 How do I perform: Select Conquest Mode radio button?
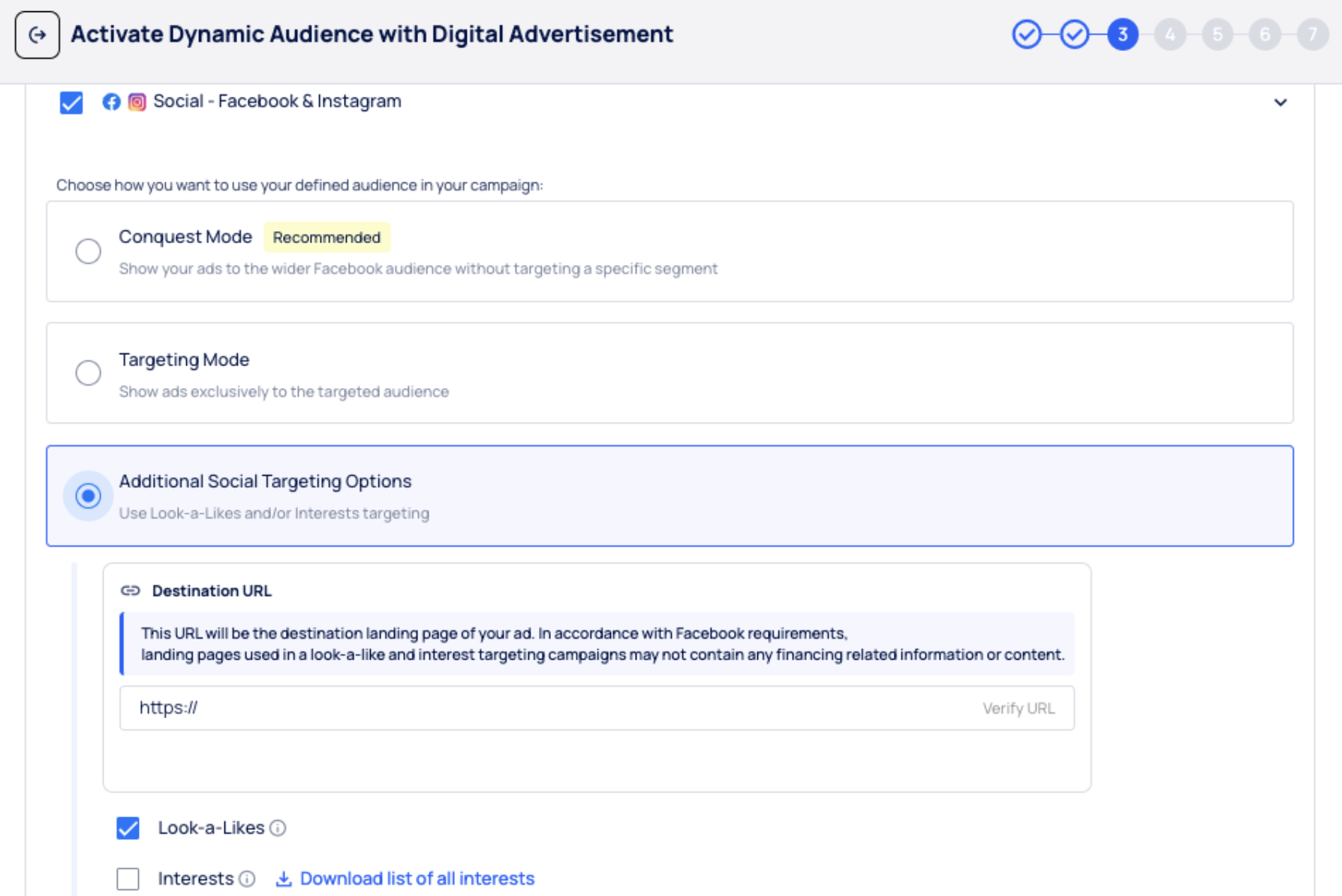click(x=88, y=251)
